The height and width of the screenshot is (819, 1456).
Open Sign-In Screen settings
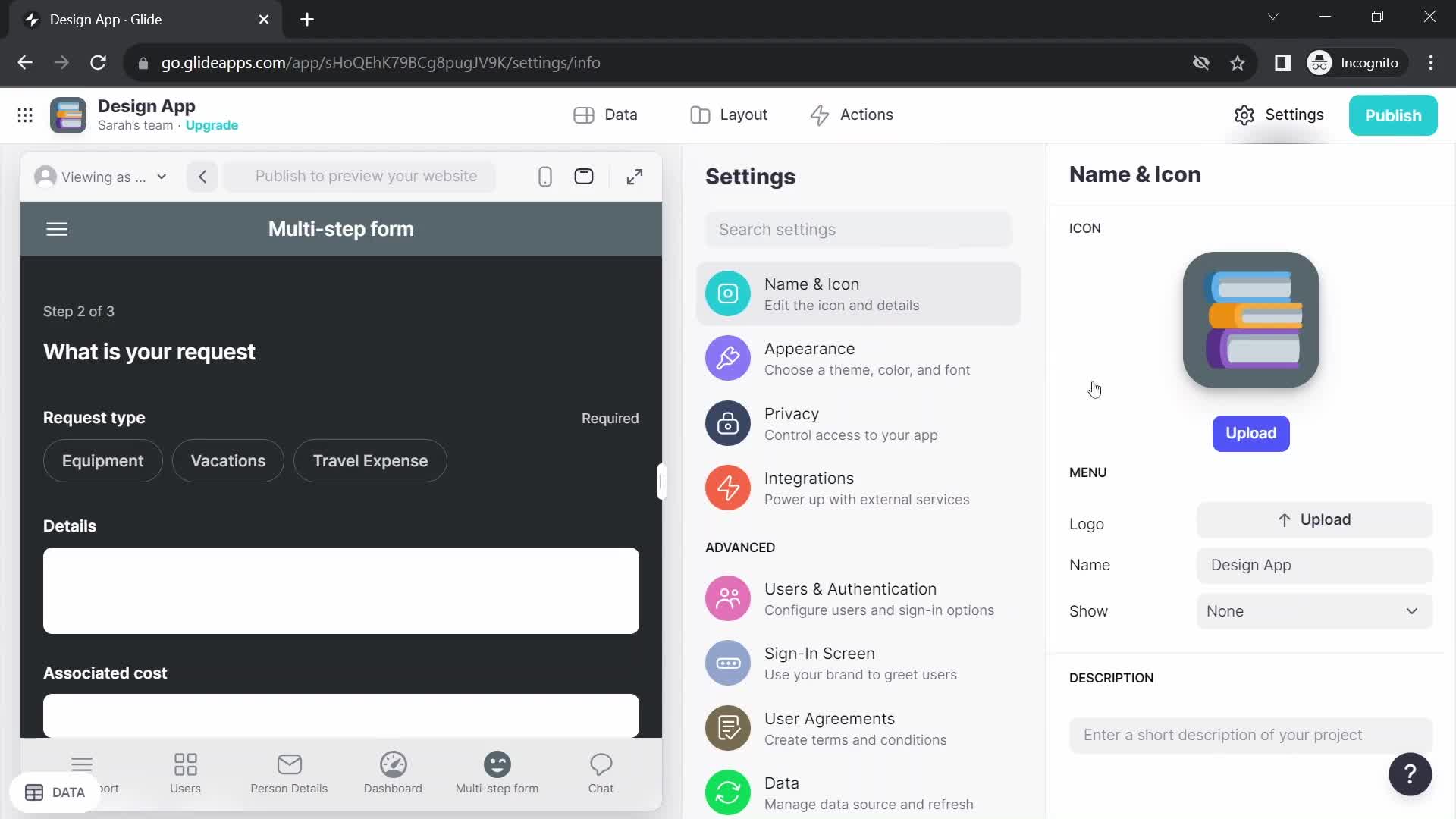pyautogui.click(x=858, y=663)
